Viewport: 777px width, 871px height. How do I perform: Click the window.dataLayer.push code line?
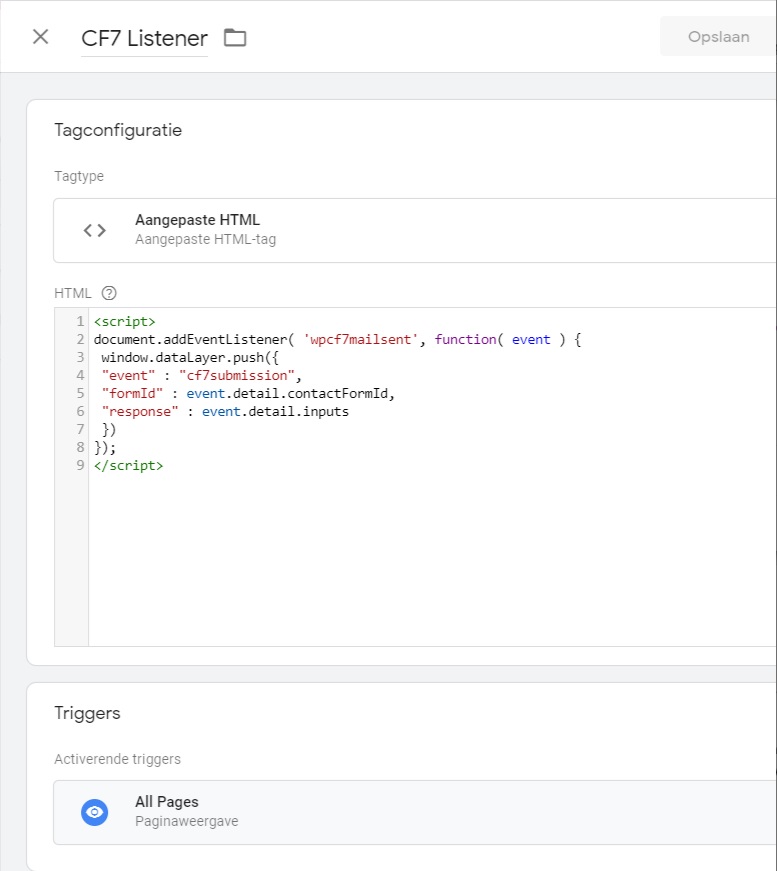pos(189,358)
